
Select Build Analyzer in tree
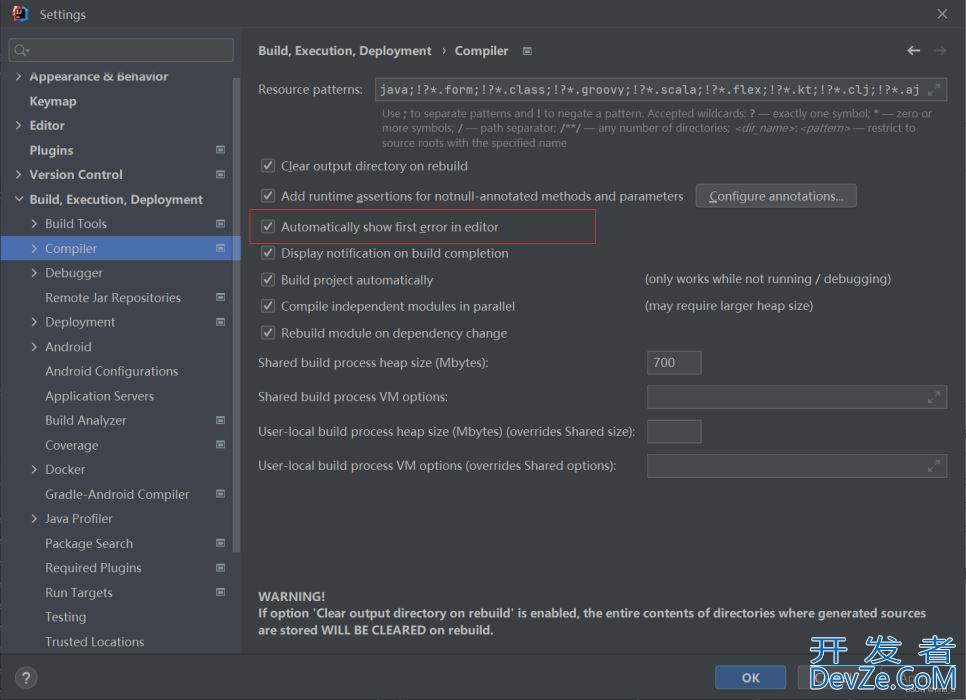[x=86, y=420]
